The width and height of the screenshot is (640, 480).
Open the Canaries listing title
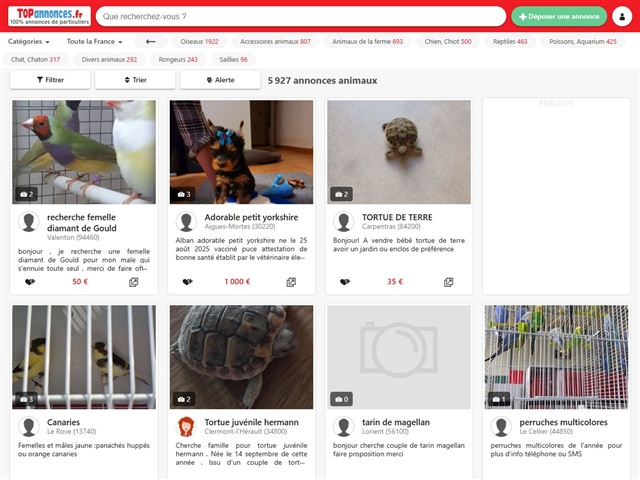(63, 422)
